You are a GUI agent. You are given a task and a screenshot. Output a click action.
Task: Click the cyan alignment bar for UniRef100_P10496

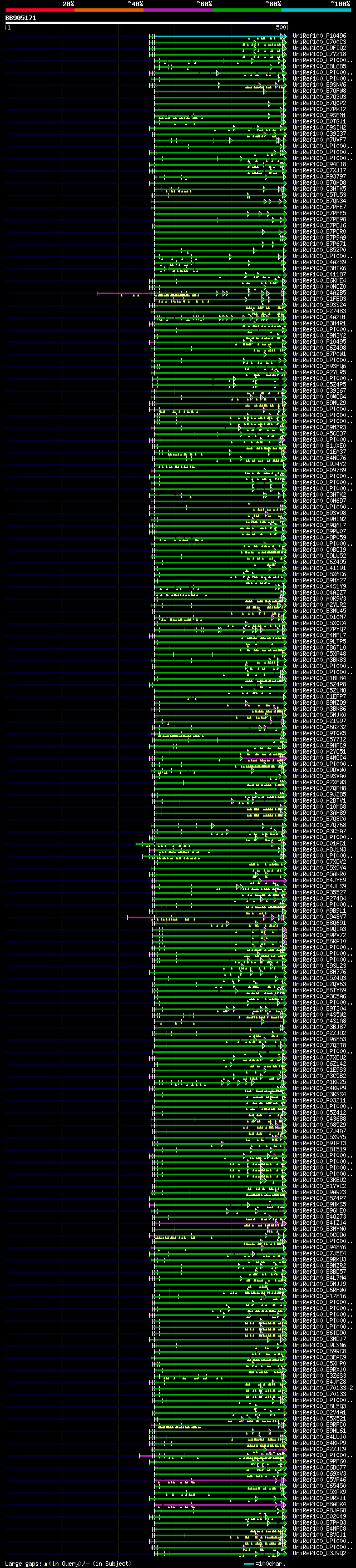(220, 37)
